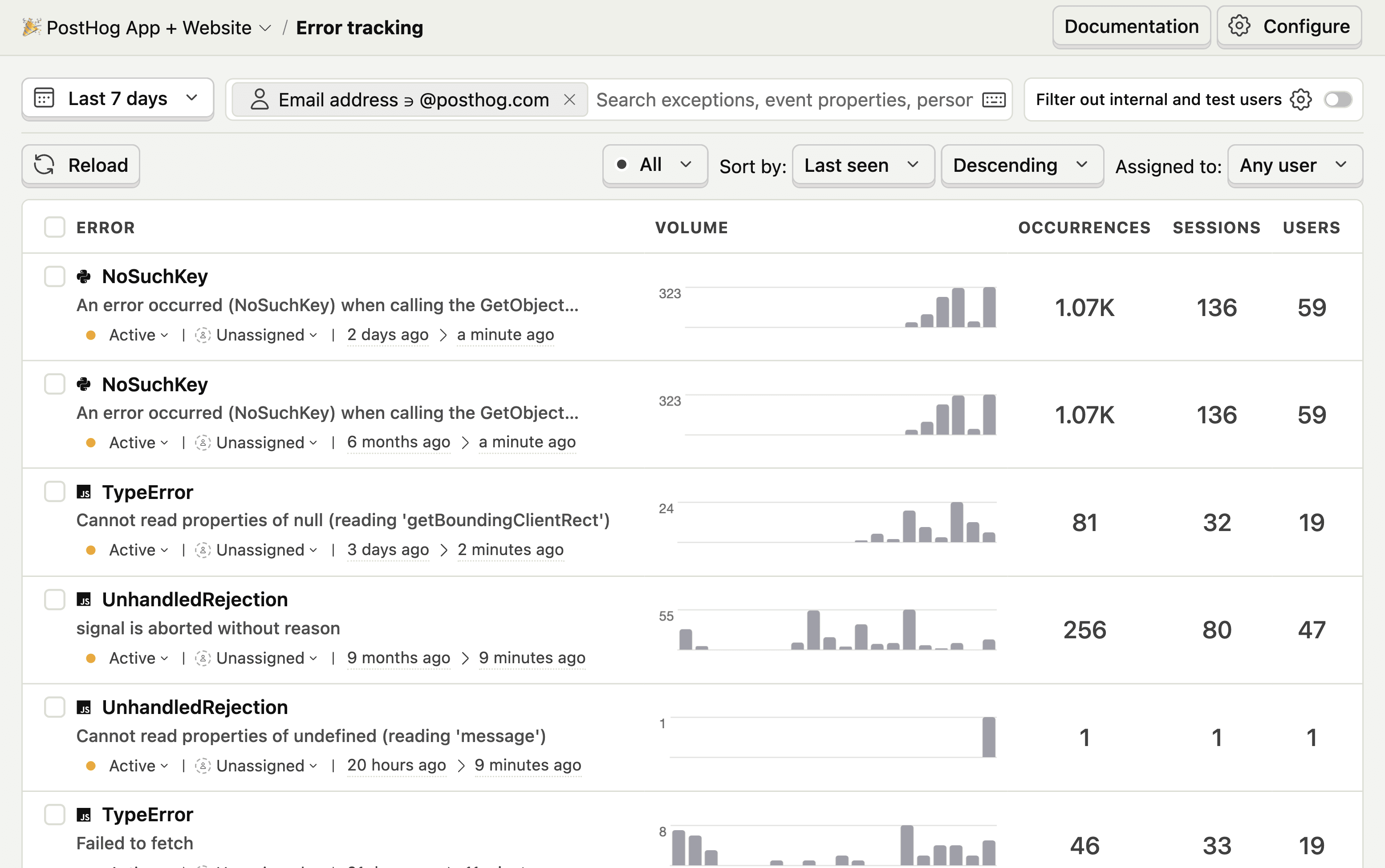This screenshot has height=868, width=1385.
Task: Open the Descending order dropdown
Action: point(1022,165)
